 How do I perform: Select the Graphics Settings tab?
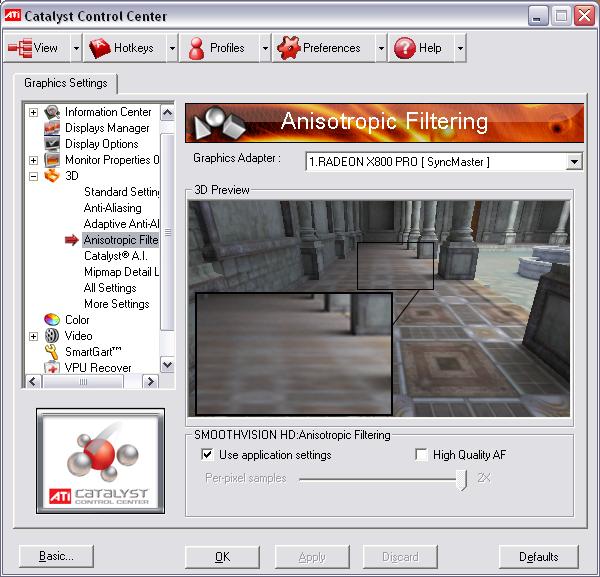pos(66,83)
